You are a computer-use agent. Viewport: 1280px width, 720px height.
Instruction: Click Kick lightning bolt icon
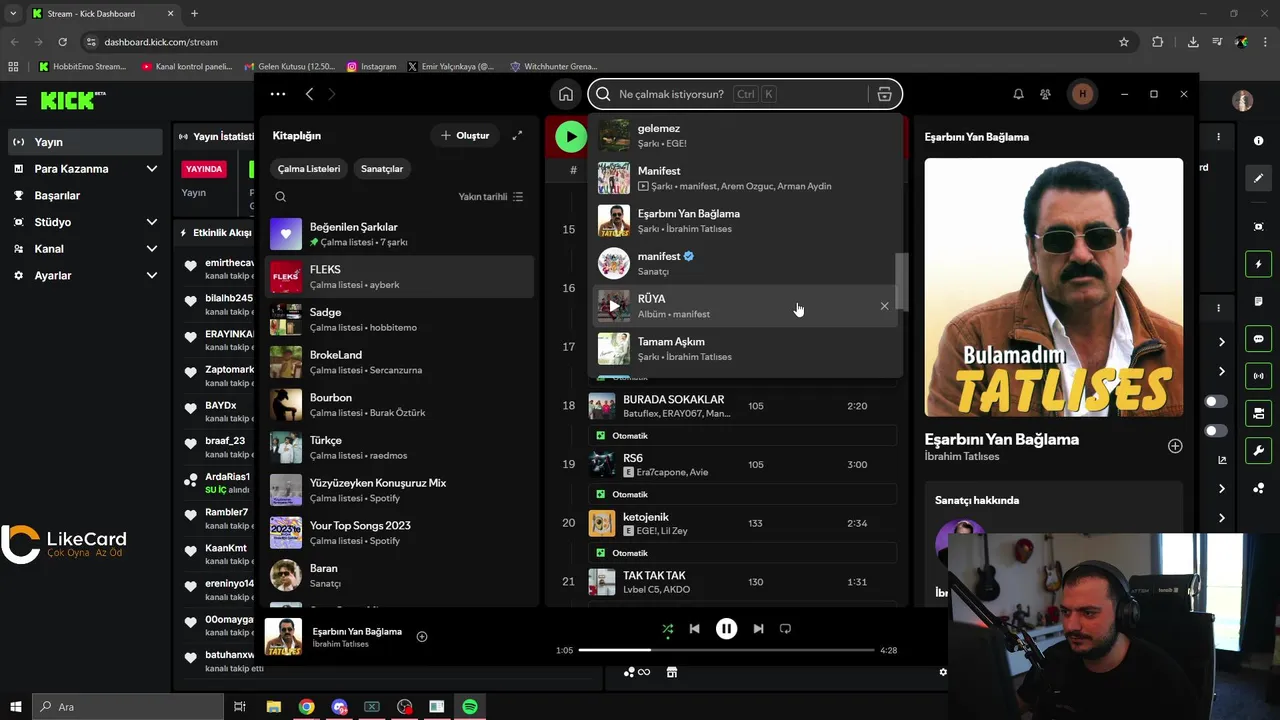(x=1258, y=264)
